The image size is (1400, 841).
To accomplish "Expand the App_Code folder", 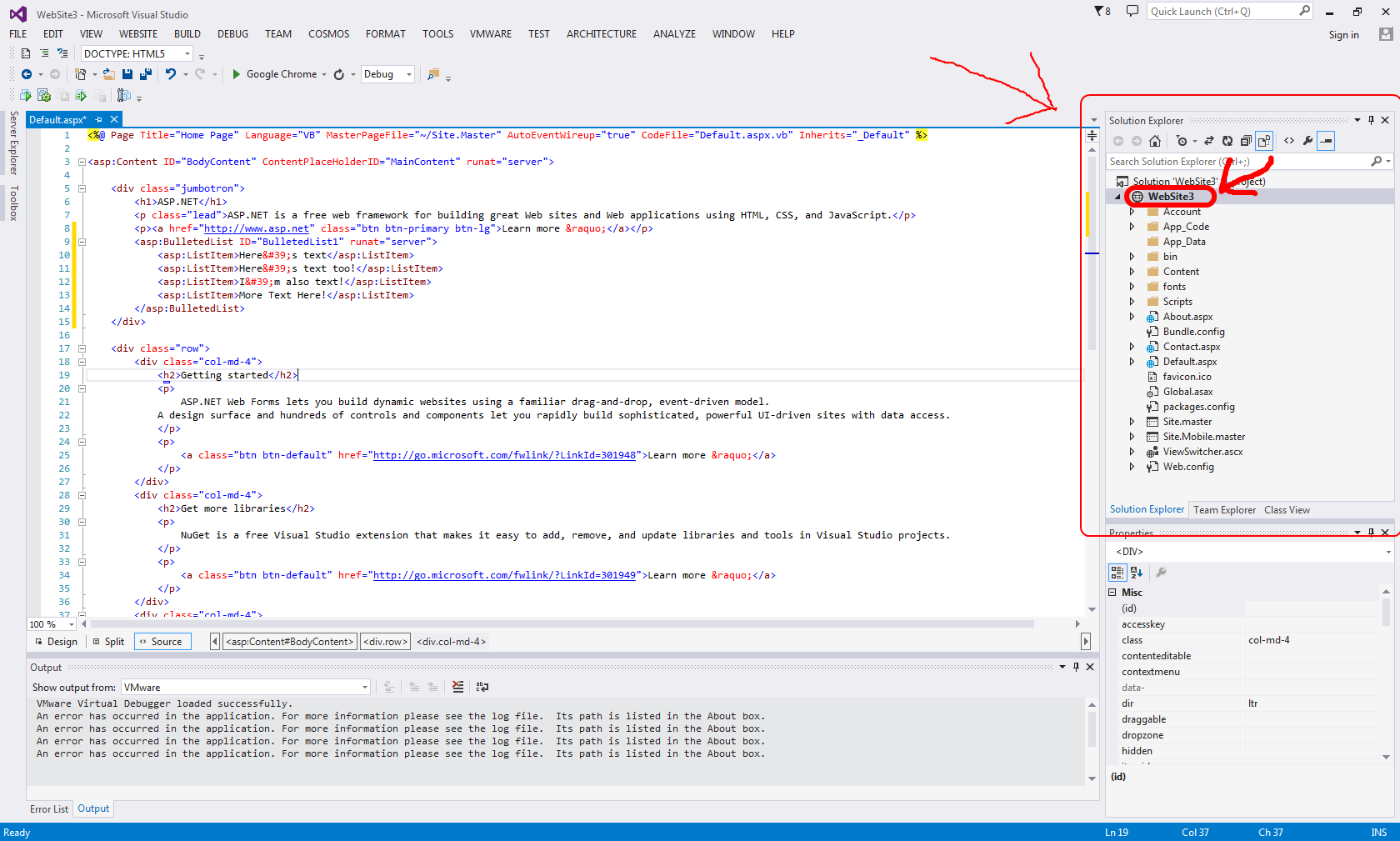I will 1132,226.
